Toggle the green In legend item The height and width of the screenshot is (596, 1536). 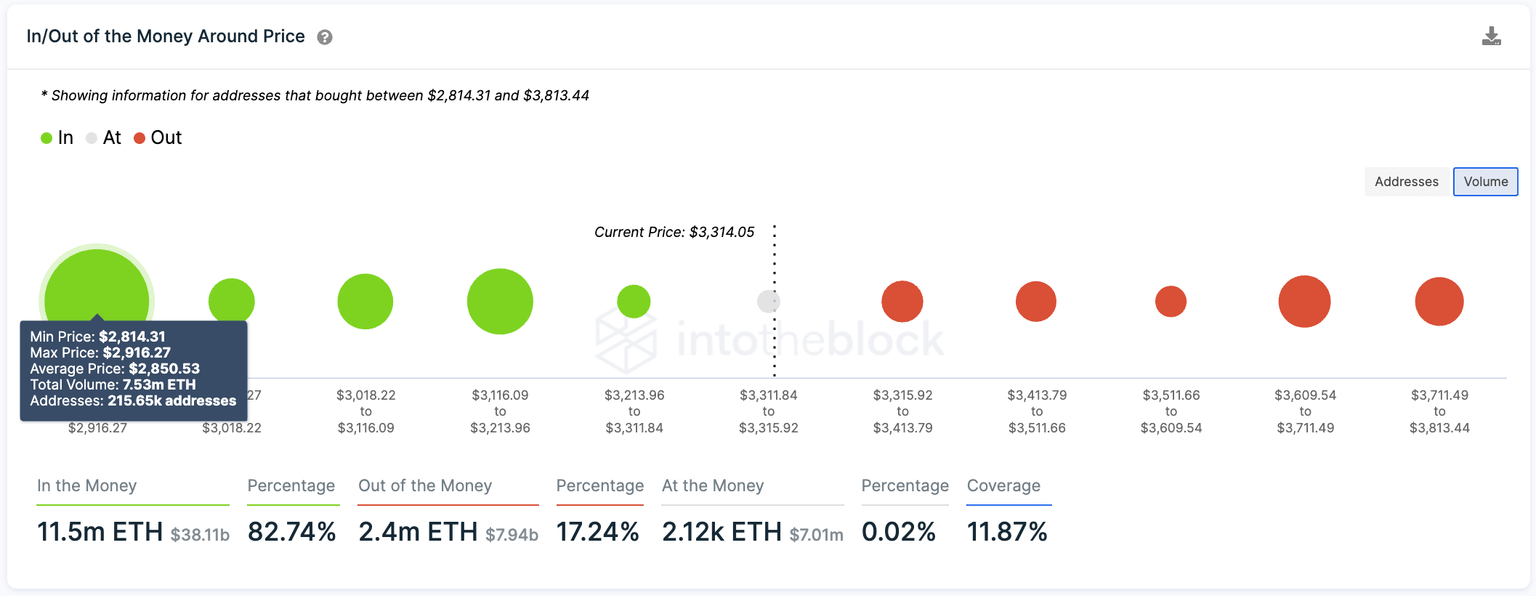pos(57,138)
